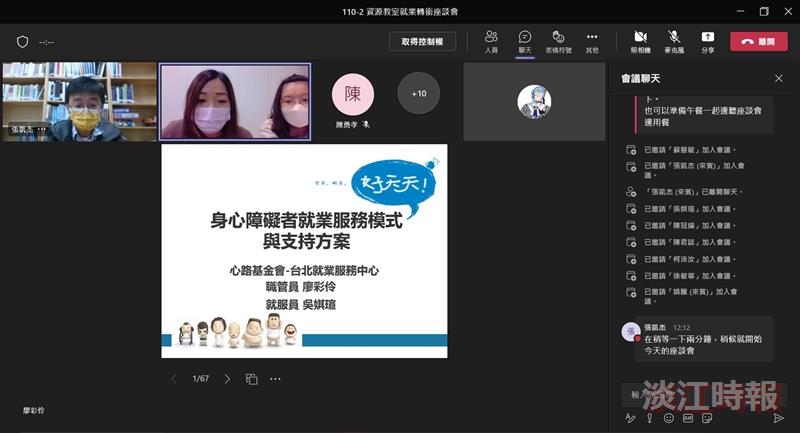800x433 pixels.
Task: Click chat message about starting 座談會
Action: pyautogui.click(x=704, y=339)
